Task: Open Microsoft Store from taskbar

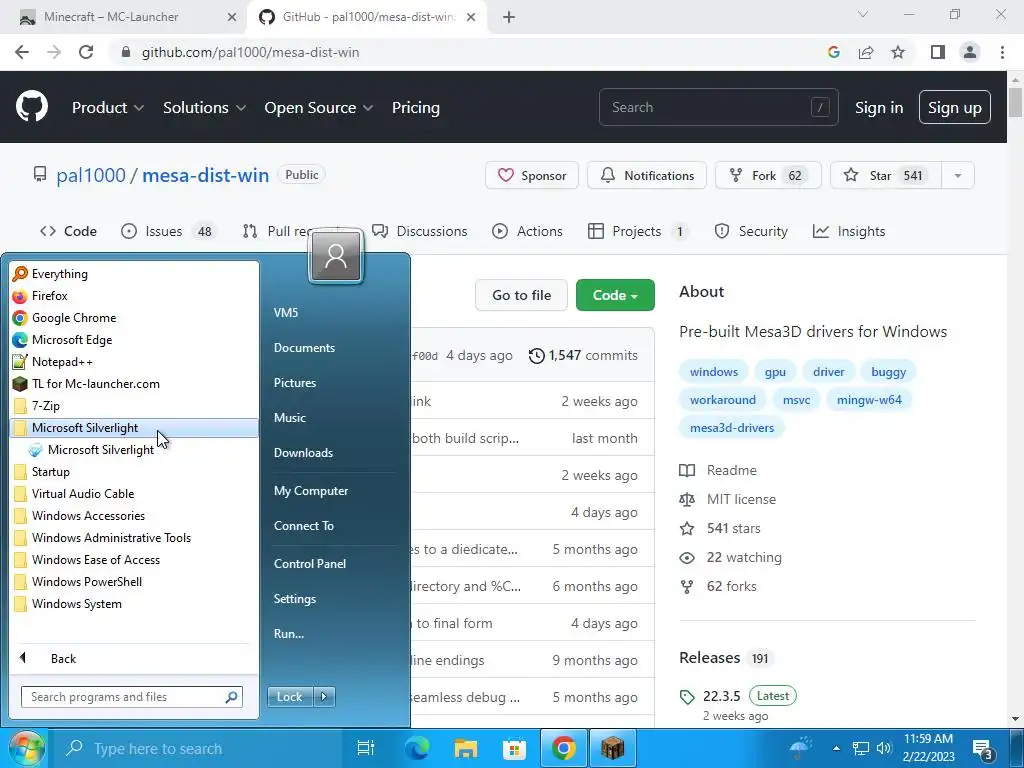Action: (x=515, y=748)
